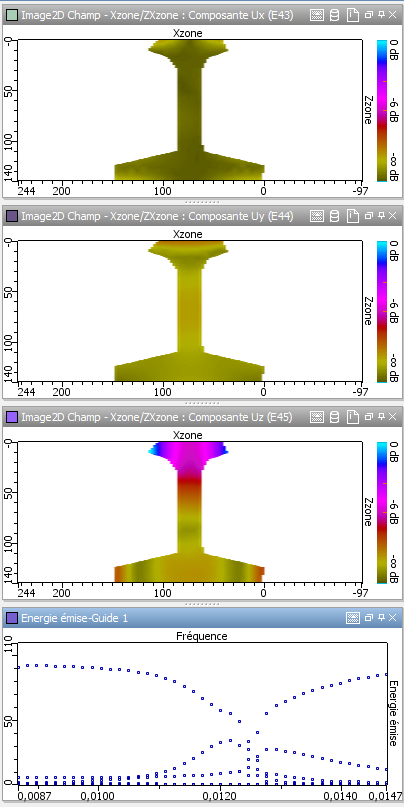Restore/float the Composante Ux panel window

click(x=369, y=15)
